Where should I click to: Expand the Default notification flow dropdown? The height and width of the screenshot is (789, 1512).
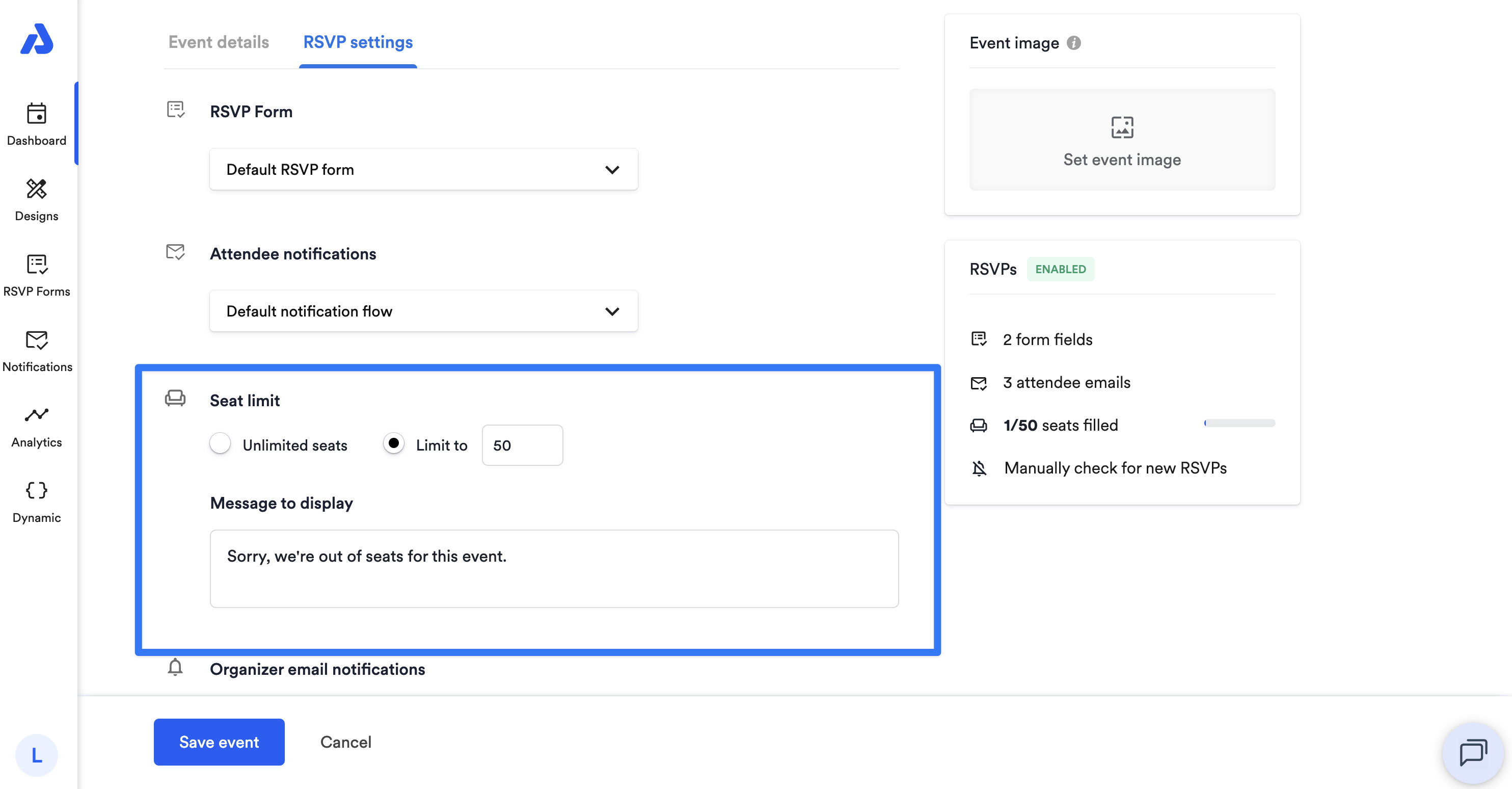423,310
